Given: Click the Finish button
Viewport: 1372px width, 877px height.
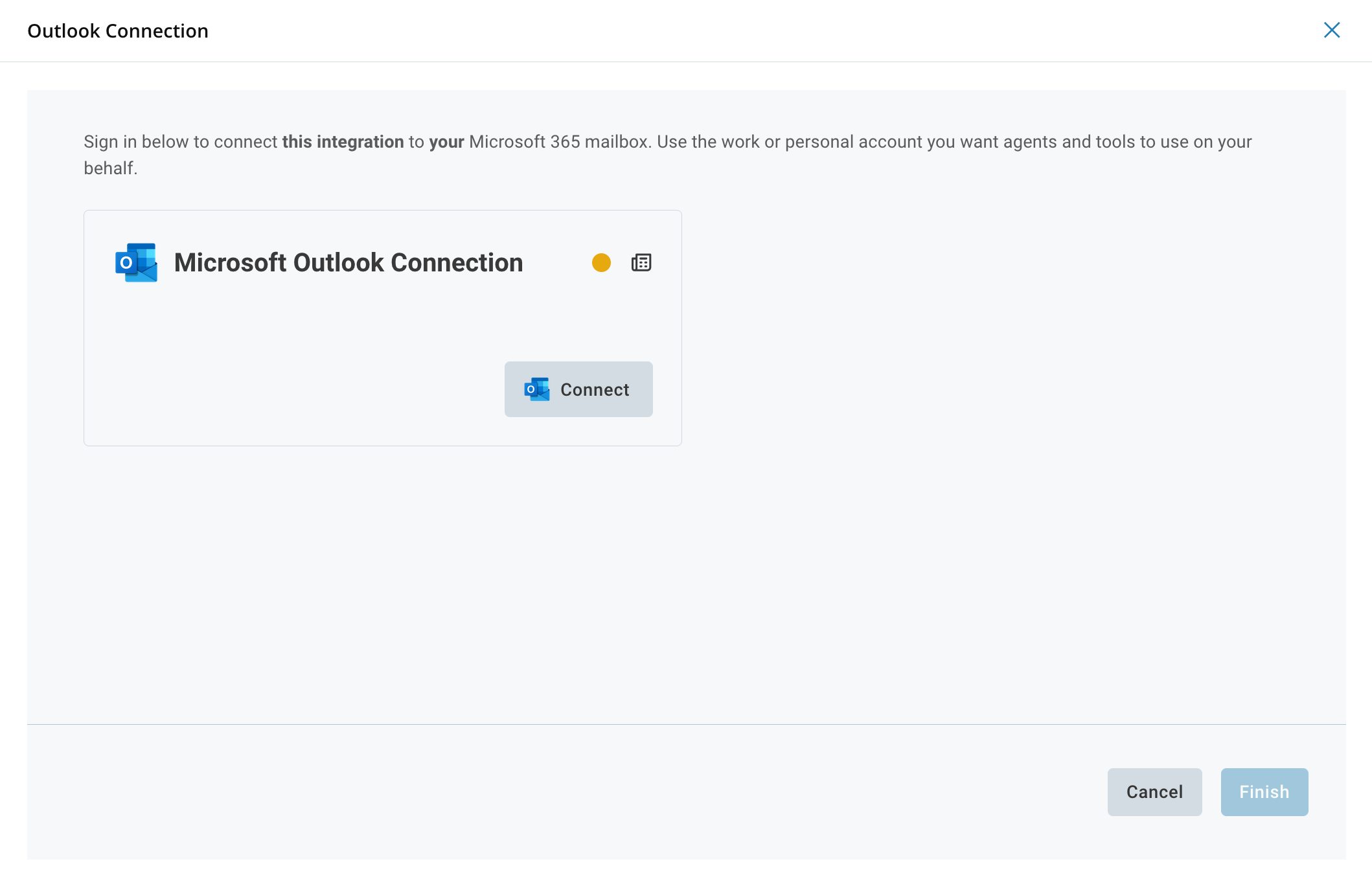Looking at the screenshot, I should pos(1264,792).
